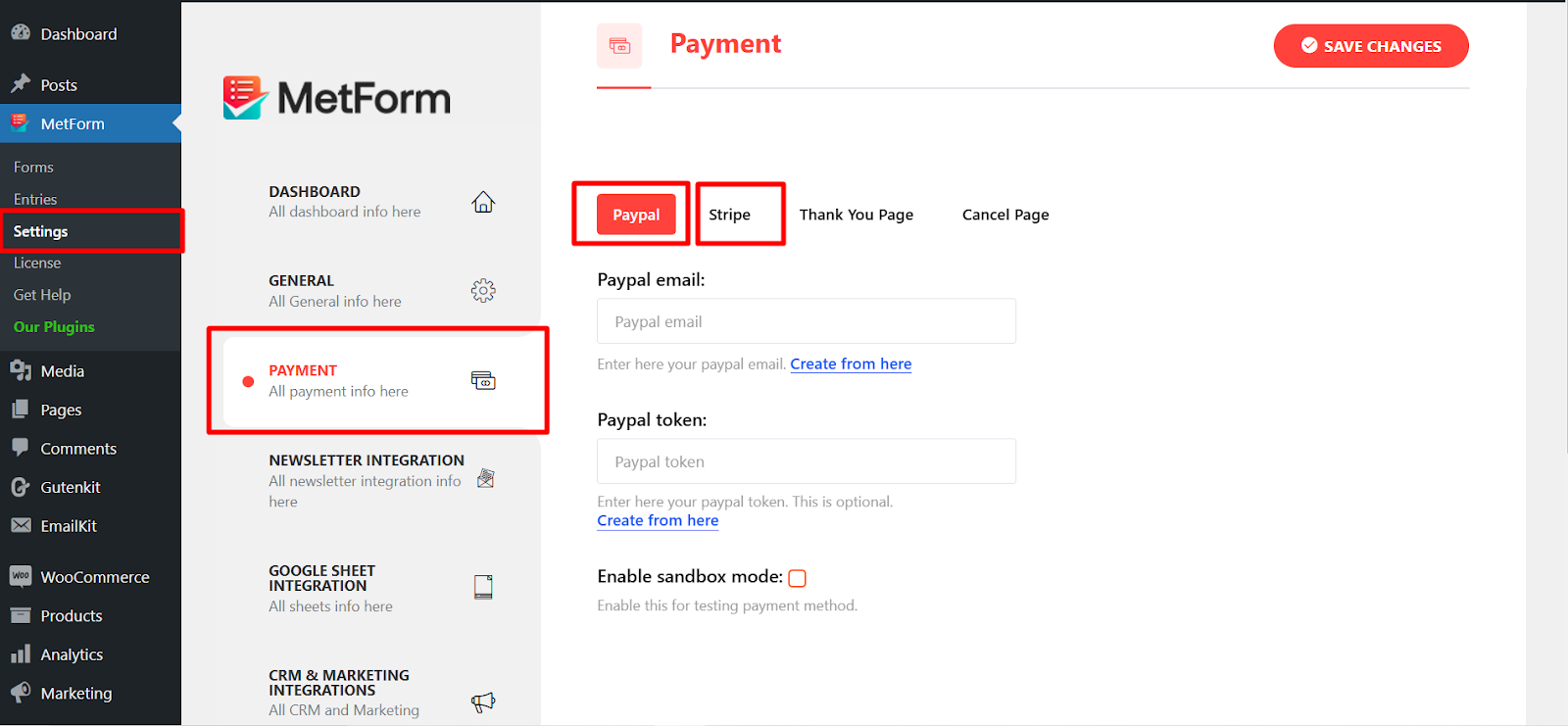Click the Save Changes button

[1371, 46]
